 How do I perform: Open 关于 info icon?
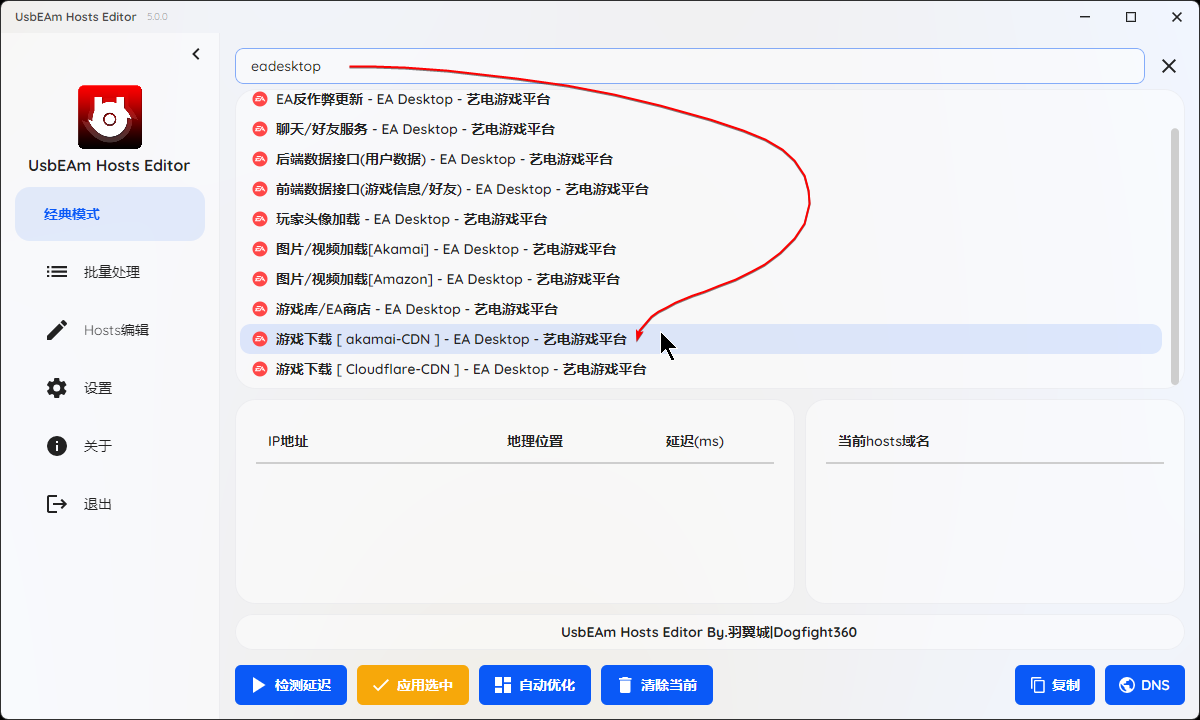pyautogui.click(x=57, y=446)
